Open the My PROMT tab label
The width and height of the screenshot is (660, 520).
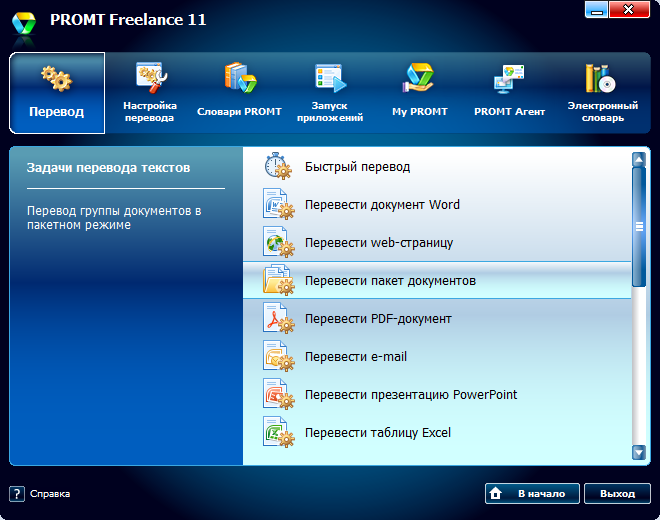point(420,112)
